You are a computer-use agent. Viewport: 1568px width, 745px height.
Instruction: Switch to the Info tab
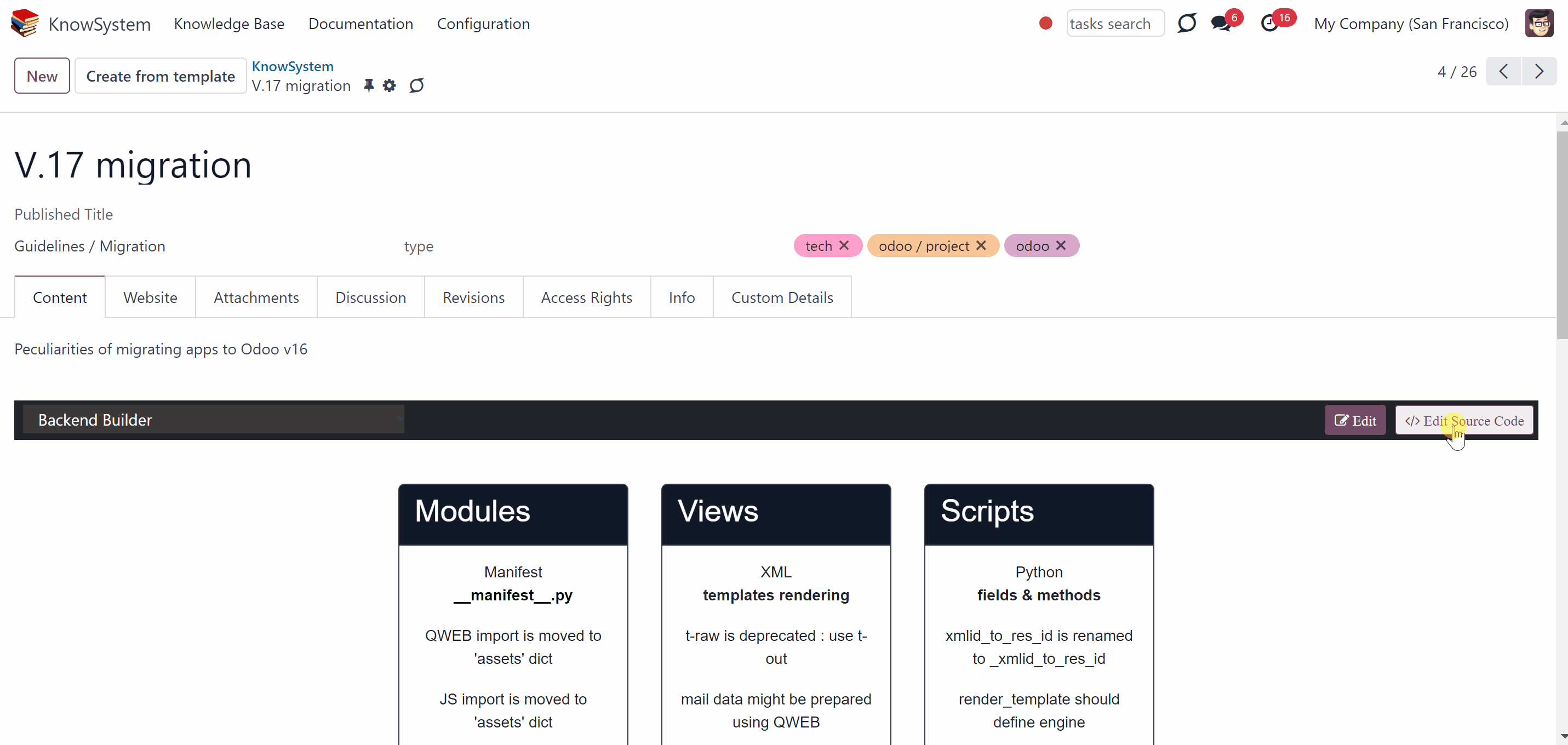[682, 297]
